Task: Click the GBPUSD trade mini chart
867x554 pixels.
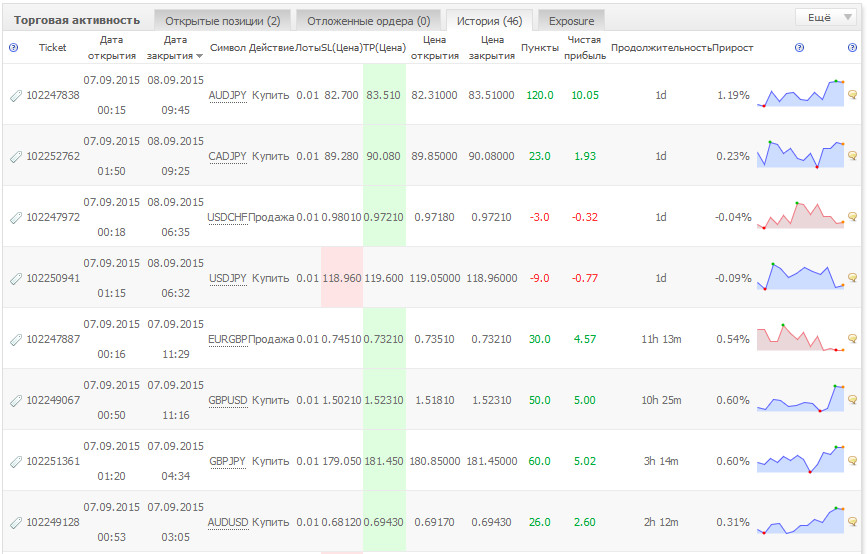Action: point(800,398)
